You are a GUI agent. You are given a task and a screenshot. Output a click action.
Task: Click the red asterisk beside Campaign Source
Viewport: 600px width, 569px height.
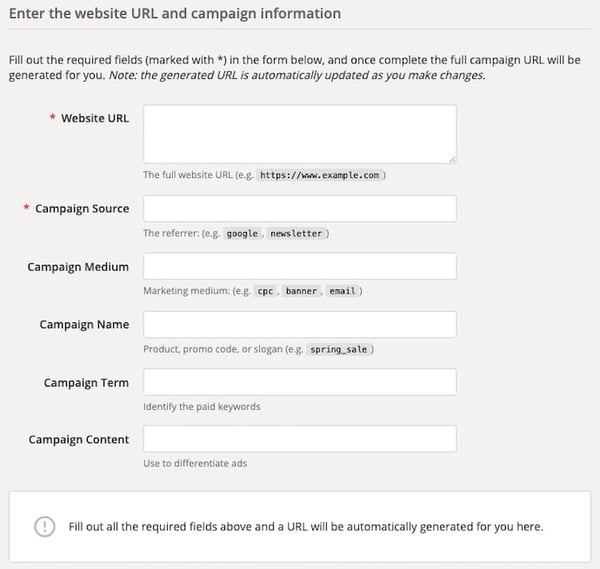pyautogui.click(x=25, y=208)
